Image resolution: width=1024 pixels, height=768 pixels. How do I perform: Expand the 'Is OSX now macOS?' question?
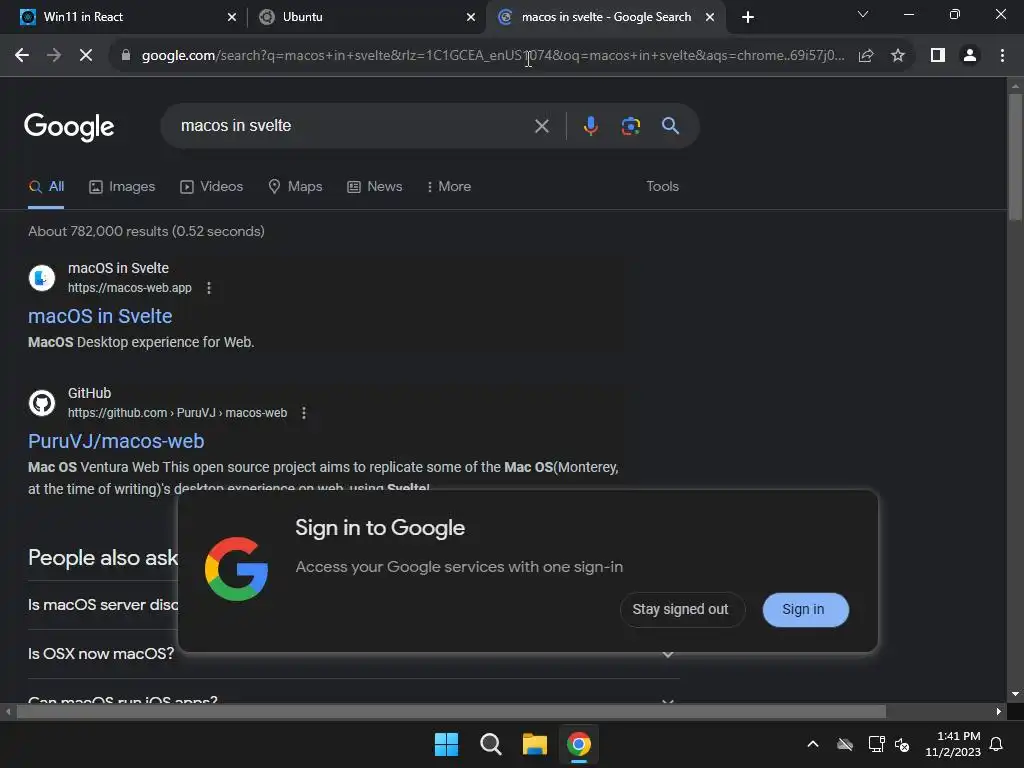coord(353,654)
